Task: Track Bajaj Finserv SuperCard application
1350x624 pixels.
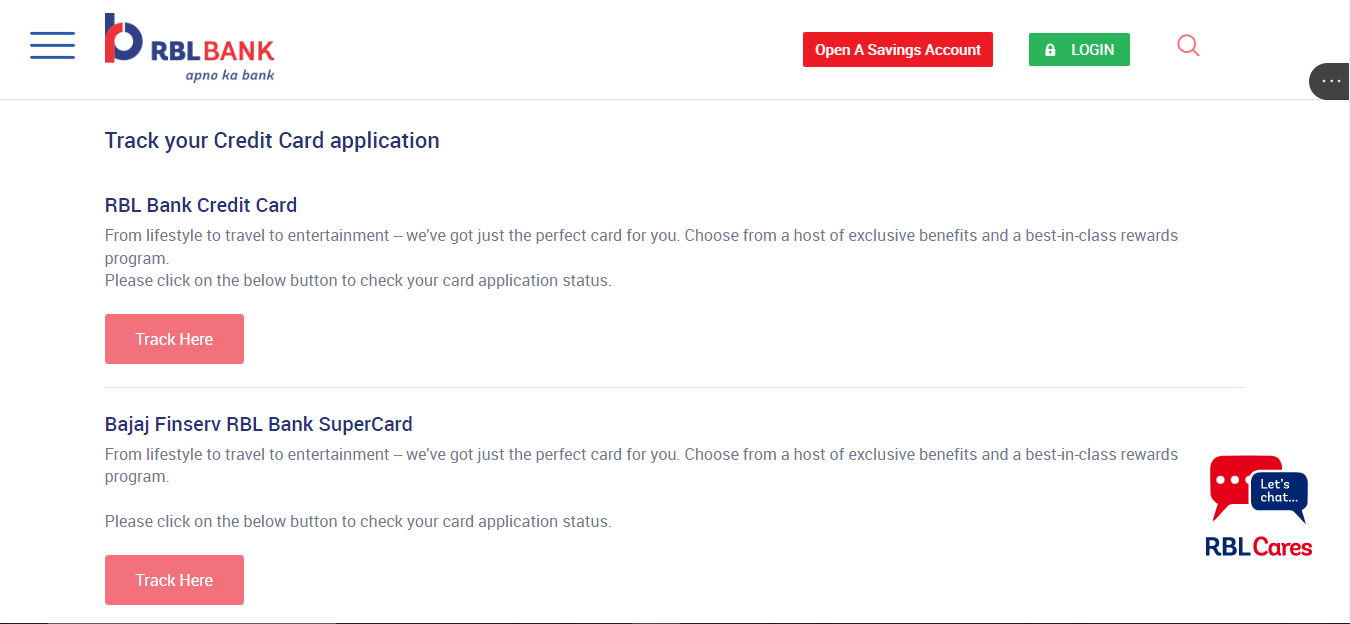Action: coord(174,580)
